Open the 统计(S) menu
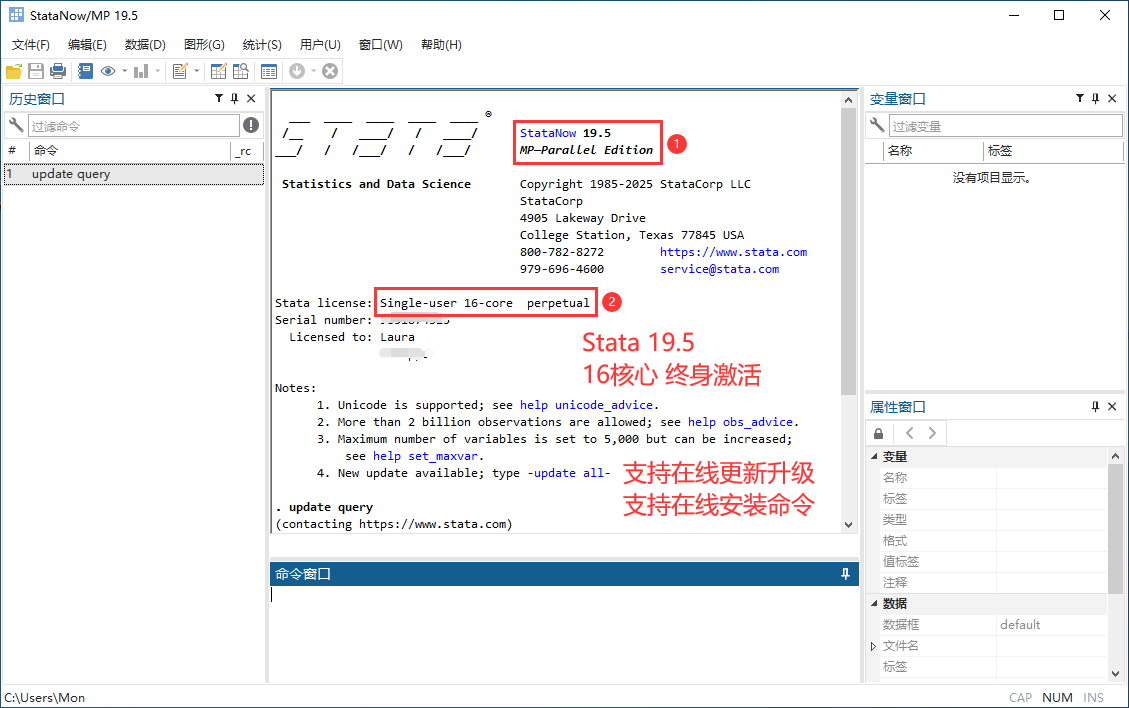Image resolution: width=1129 pixels, height=708 pixels. (262, 45)
